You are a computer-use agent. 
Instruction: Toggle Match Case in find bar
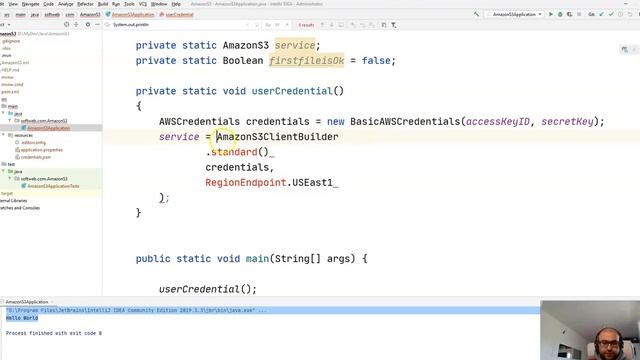(x=268, y=25)
